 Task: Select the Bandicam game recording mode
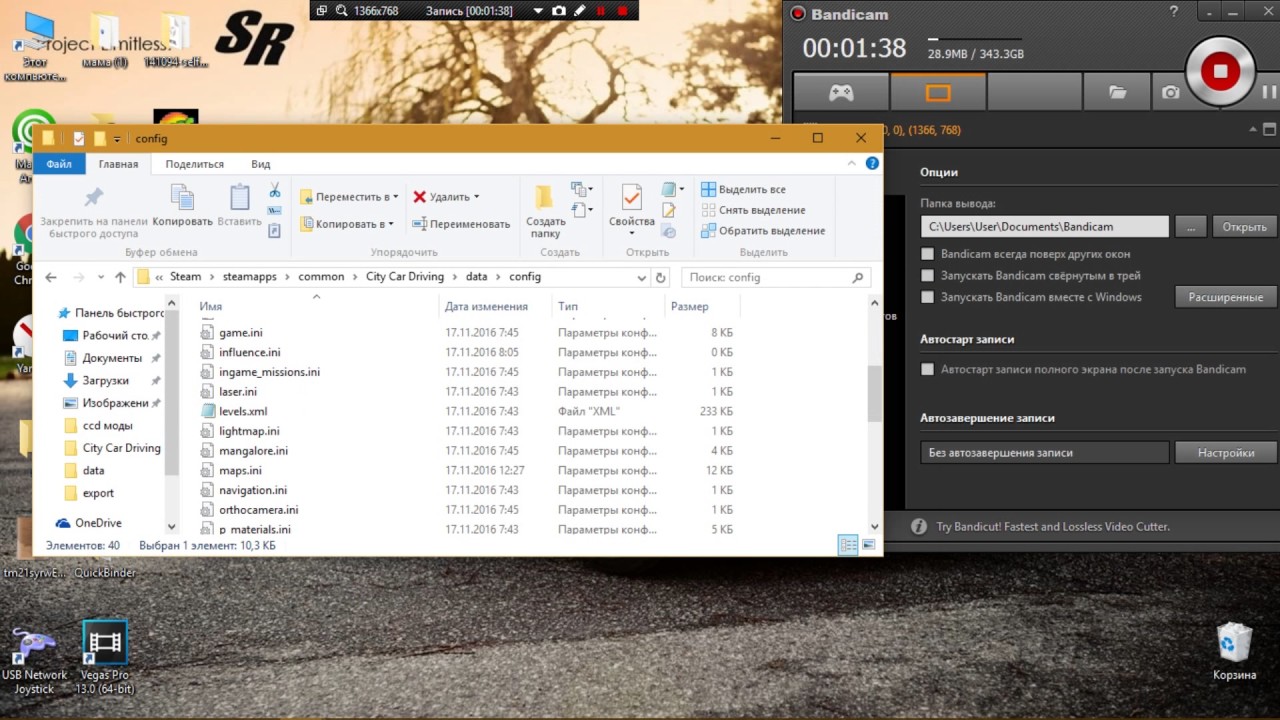click(841, 92)
